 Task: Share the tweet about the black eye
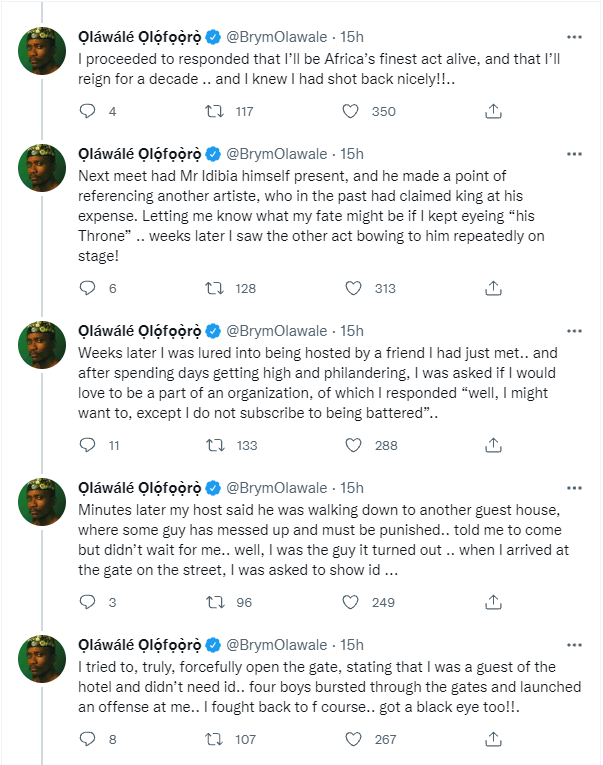(492, 741)
